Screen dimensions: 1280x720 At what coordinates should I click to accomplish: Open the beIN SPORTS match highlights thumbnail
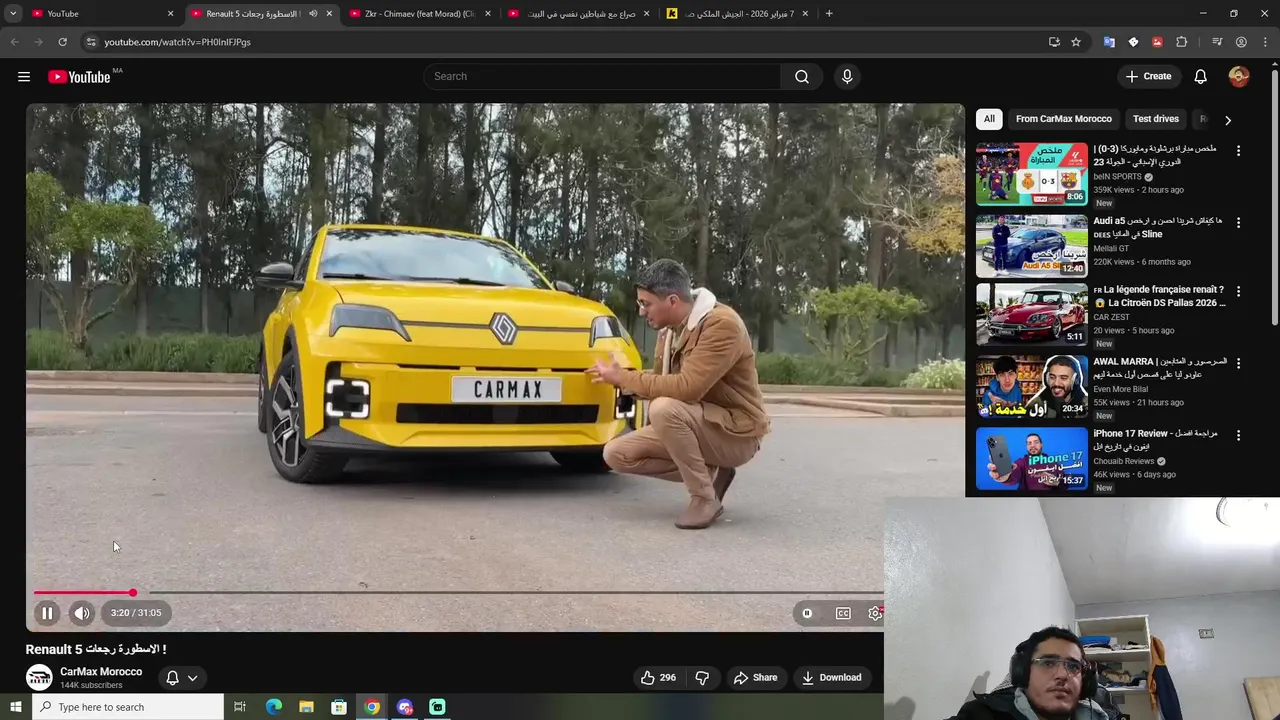pos(1032,174)
